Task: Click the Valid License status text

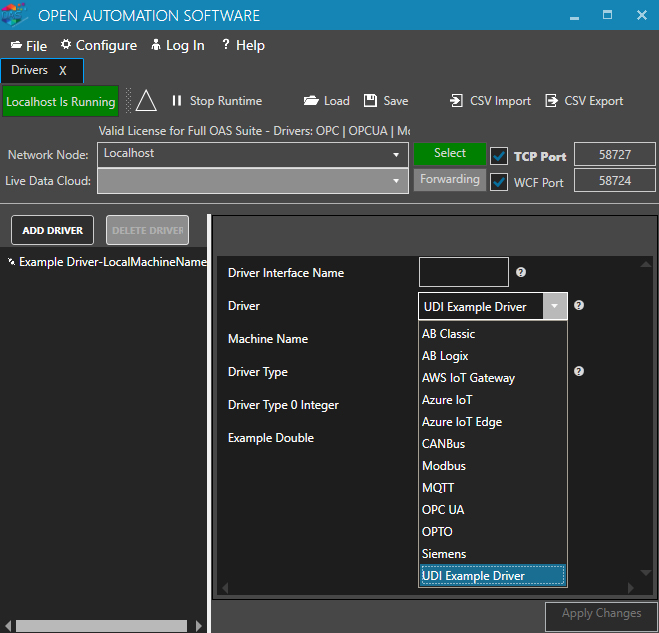Action: click(254, 131)
